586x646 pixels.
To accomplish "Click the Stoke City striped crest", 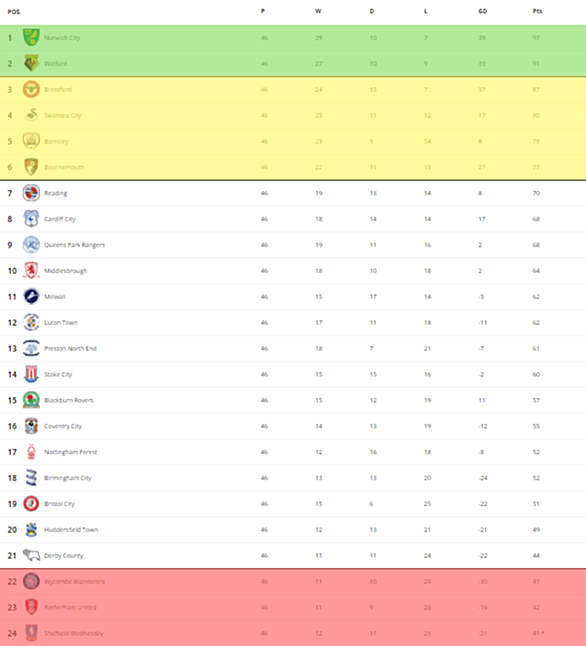I will pyautogui.click(x=31, y=374).
